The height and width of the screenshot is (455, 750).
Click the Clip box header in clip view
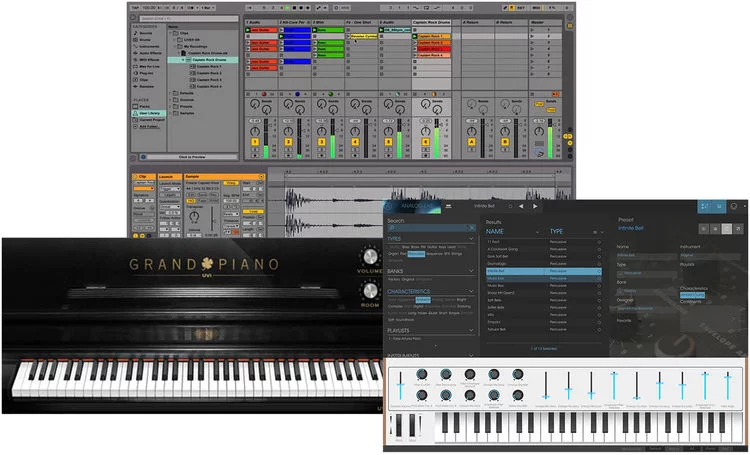click(x=144, y=177)
